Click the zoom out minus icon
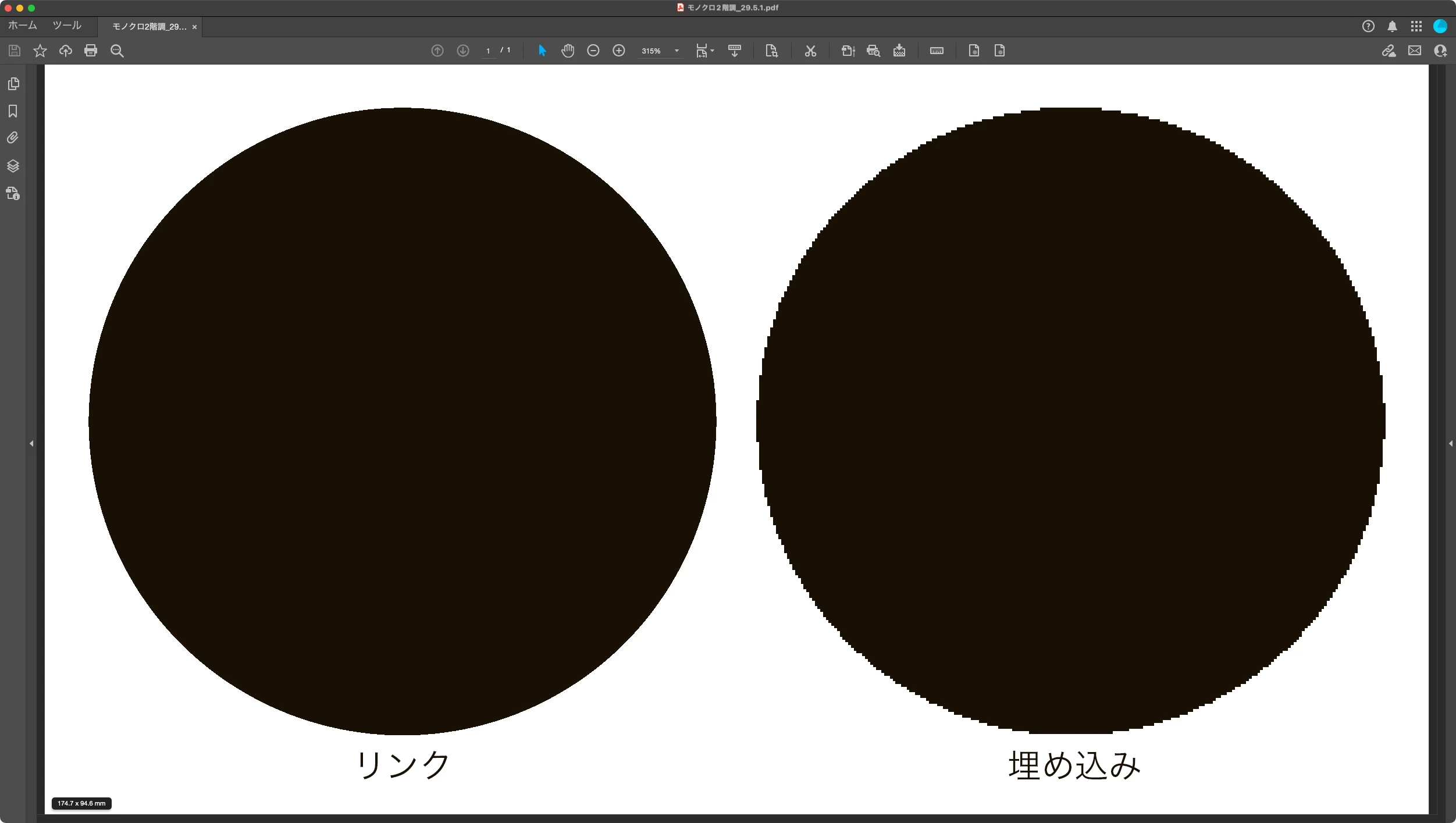1456x823 pixels. [593, 51]
